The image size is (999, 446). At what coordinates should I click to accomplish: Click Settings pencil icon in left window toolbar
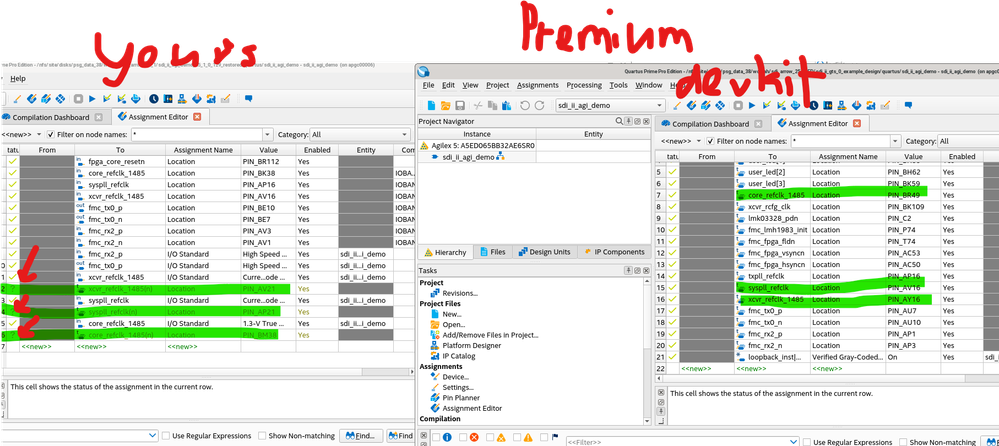(x=17, y=99)
